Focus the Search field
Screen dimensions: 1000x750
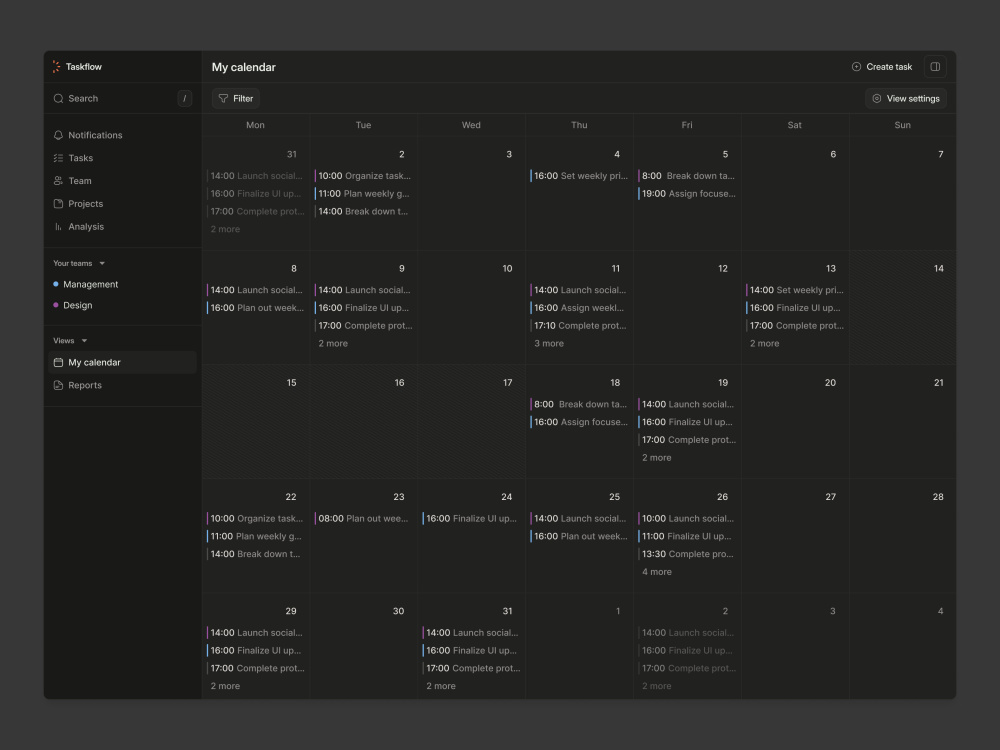(x=122, y=98)
